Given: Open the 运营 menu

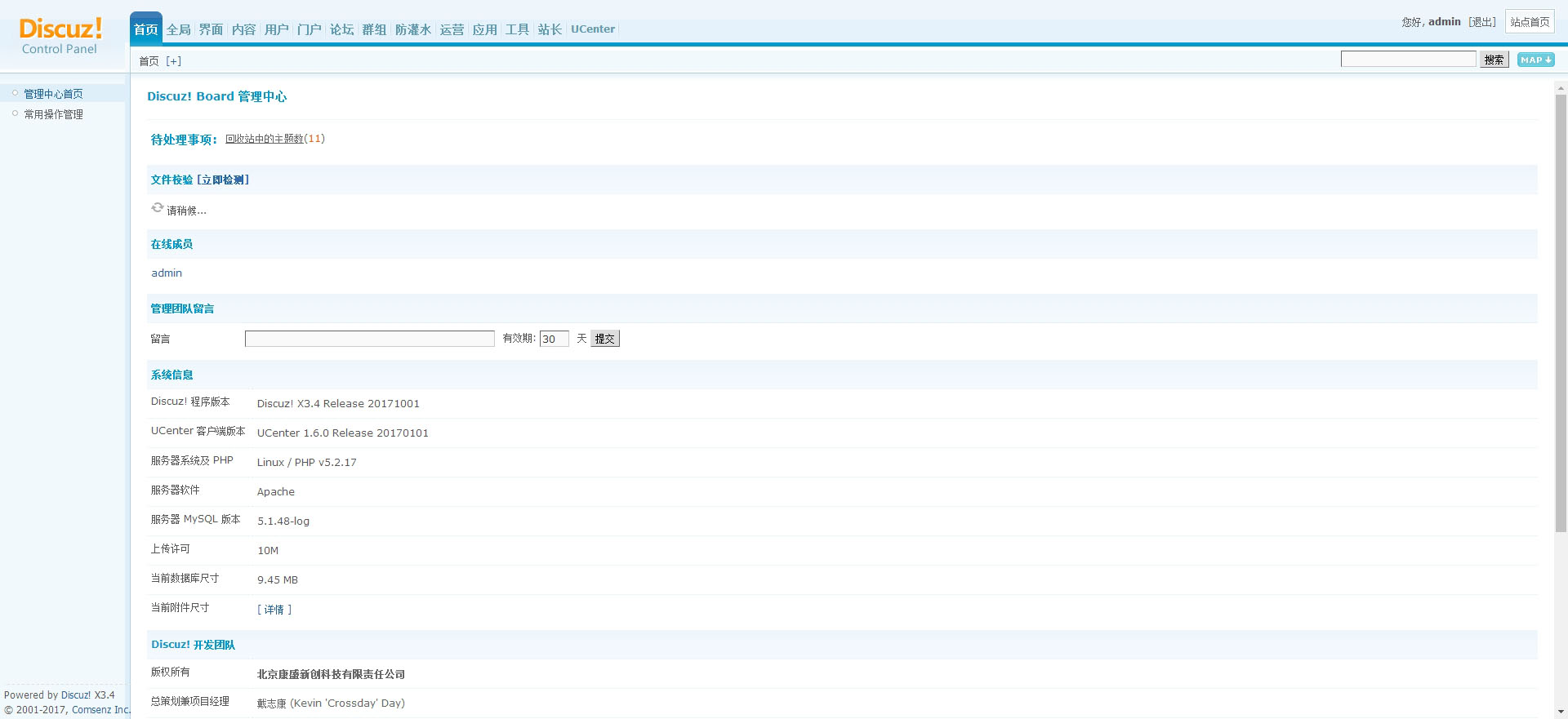Looking at the screenshot, I should point(452,29).
